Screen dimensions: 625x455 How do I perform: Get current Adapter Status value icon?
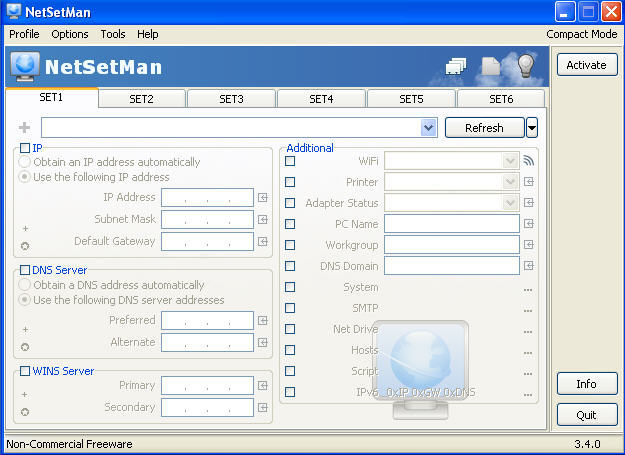coord(529,203)
